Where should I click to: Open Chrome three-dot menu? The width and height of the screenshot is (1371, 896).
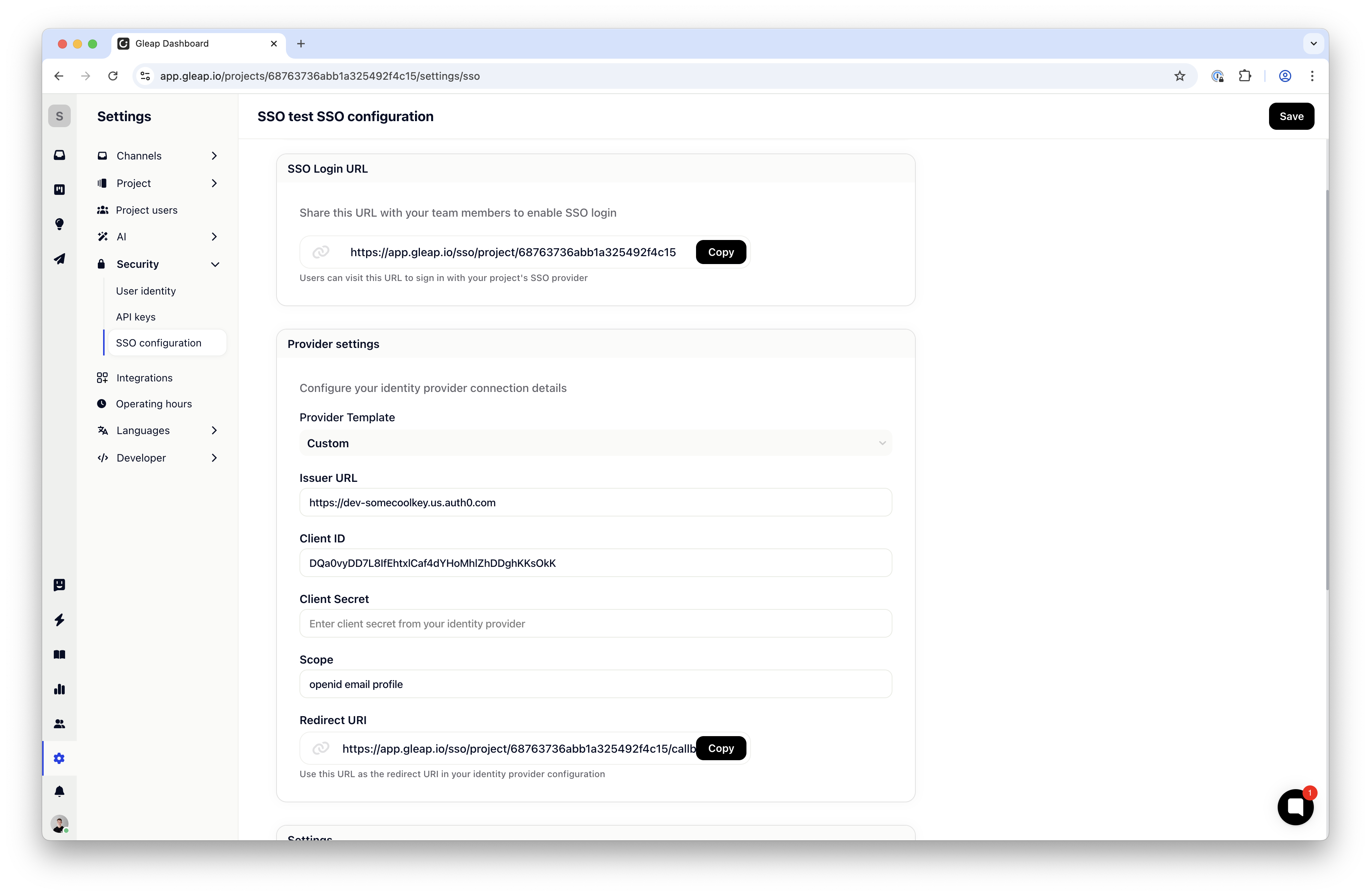point(1312,76)
